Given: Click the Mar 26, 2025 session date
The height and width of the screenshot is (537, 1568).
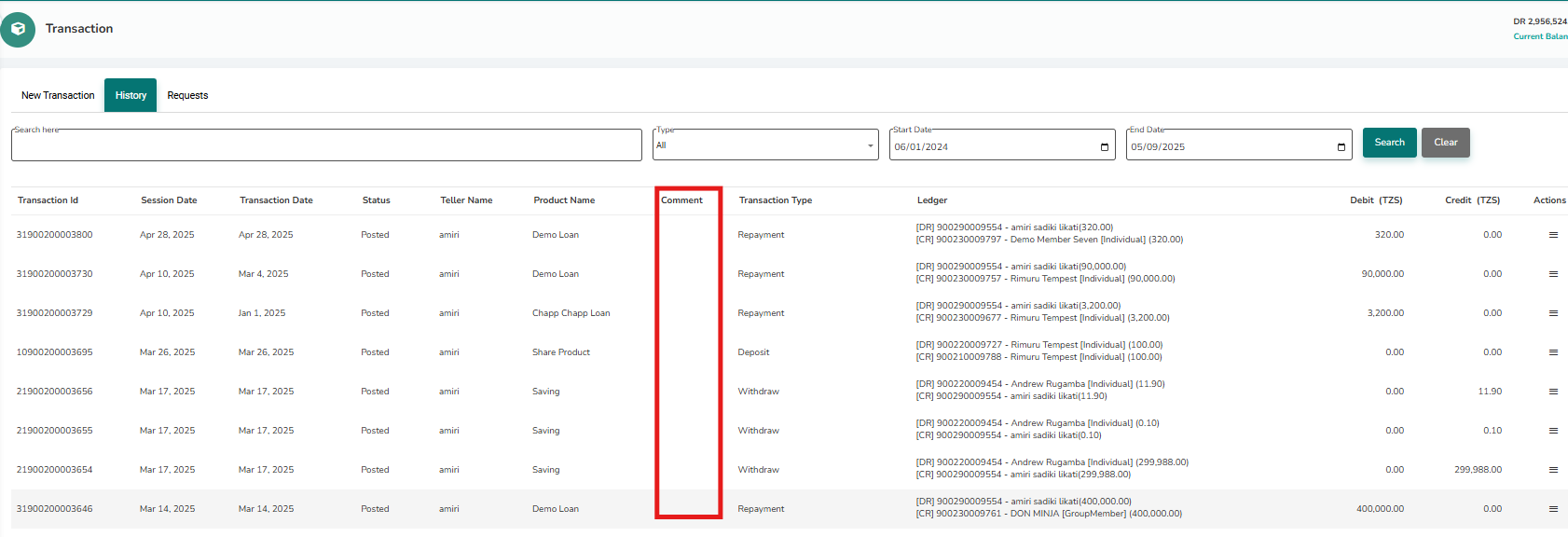Looking at the screenshot, I should (168, 352).
